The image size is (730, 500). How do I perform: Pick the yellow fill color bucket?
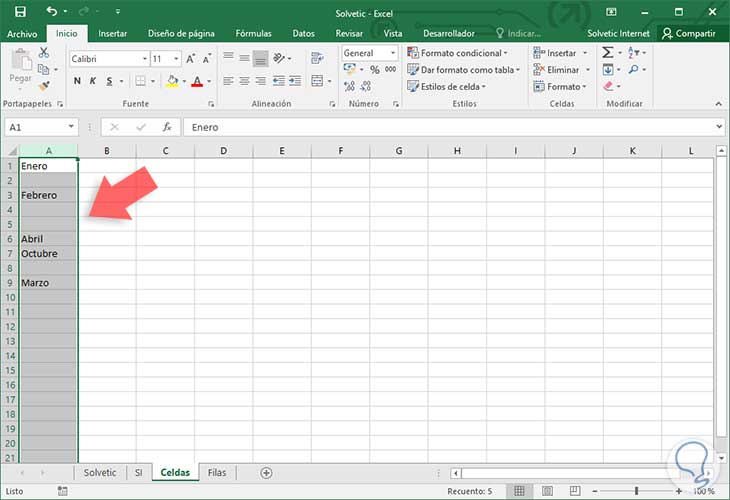(x=172, y=81)
